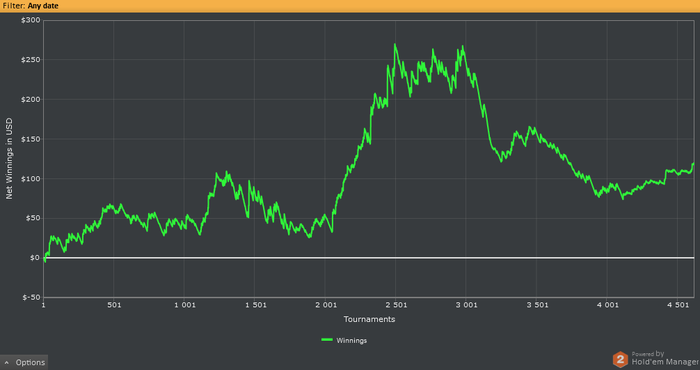The height and width of the screenshot is (370, 700).
Task: Click the Tournaments axis title
Action: click(369, 319)
